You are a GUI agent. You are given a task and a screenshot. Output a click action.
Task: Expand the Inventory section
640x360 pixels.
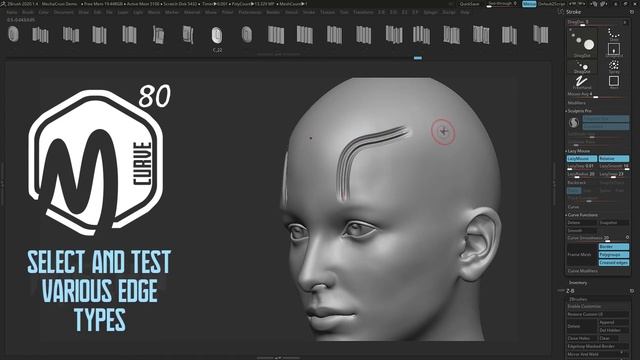click(x=578, y=282)
